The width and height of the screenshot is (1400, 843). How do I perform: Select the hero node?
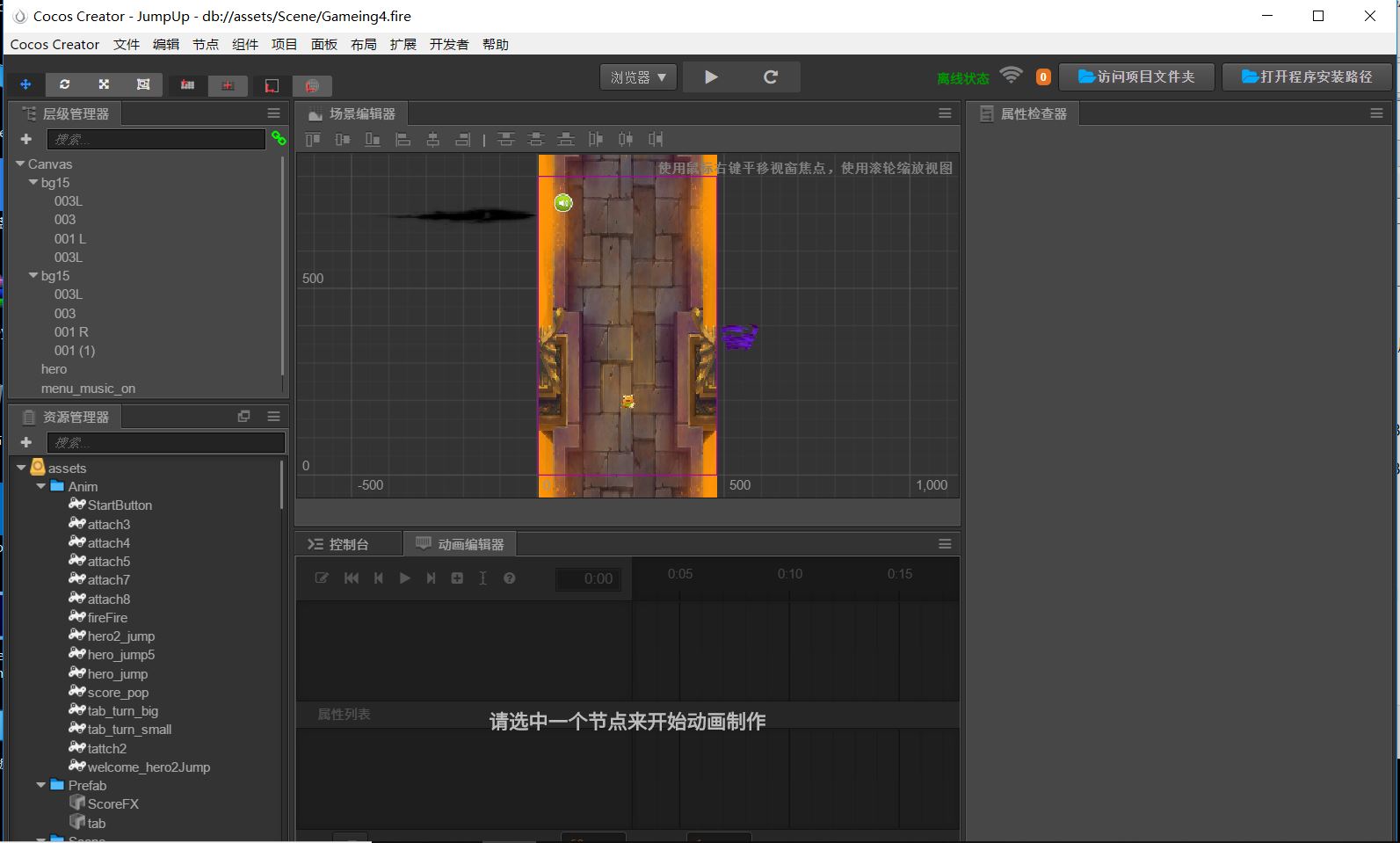54,369
